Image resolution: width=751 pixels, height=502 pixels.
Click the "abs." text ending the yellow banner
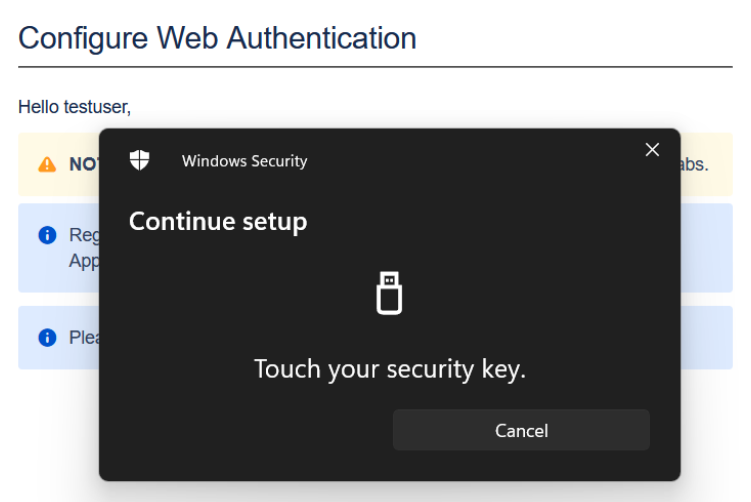tap(695, 164)
